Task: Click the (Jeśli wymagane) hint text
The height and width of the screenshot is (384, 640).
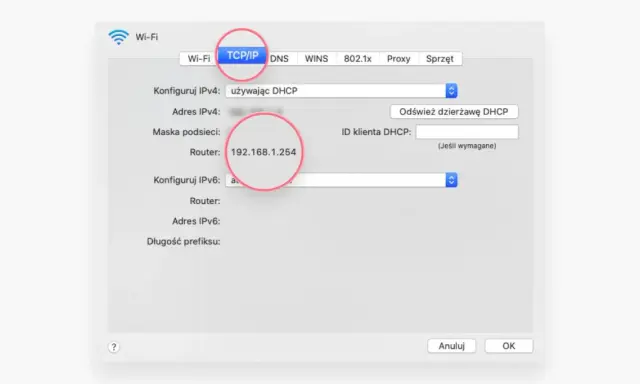Action: pos(467,146)
